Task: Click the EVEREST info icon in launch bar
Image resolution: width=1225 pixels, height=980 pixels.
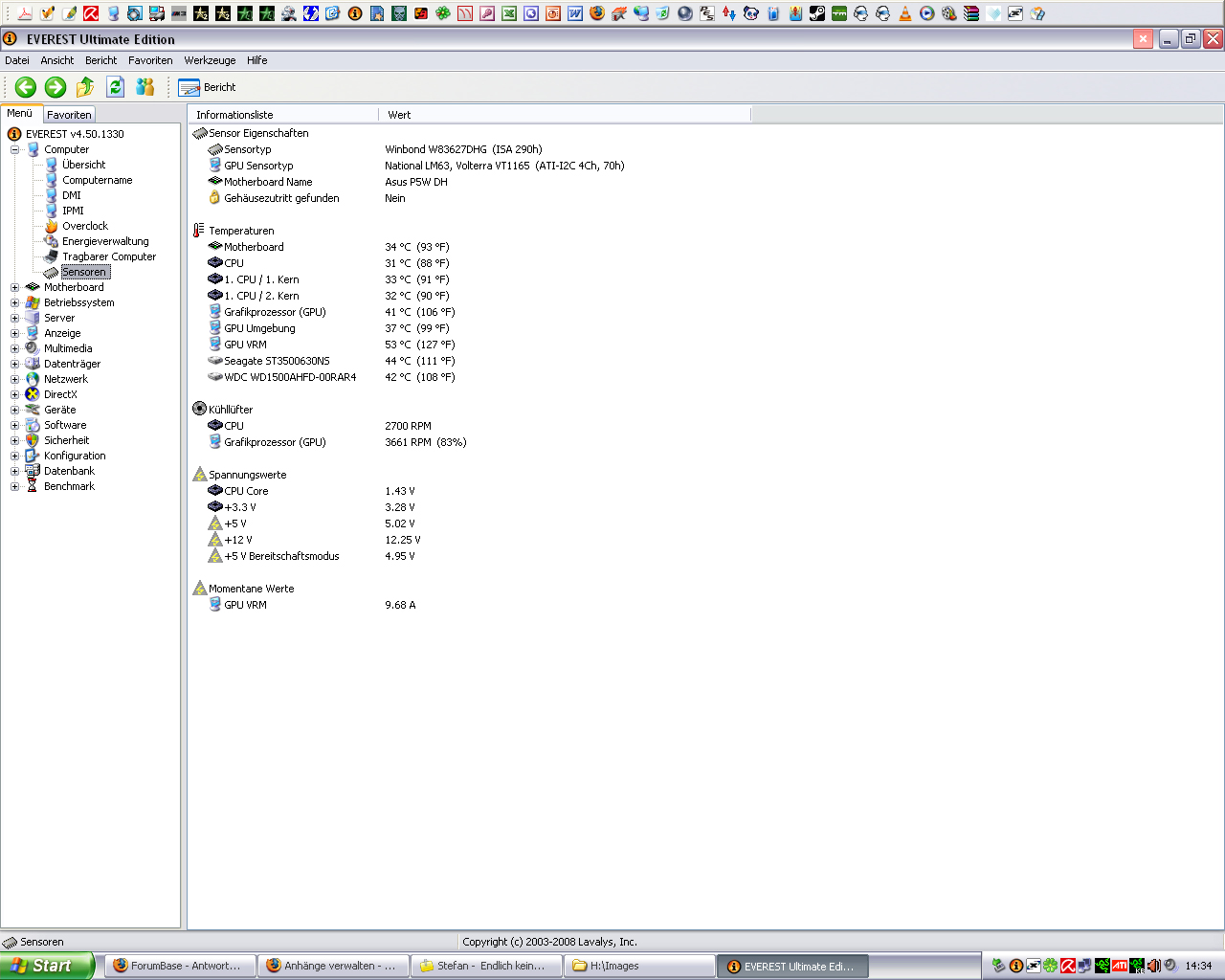Action: pos(355,13)
